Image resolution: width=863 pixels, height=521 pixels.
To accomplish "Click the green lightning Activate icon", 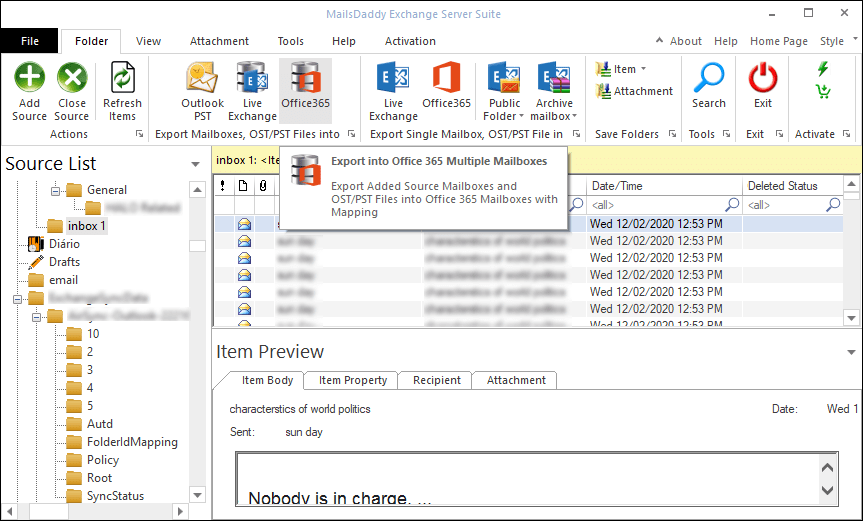I will 823,69.
